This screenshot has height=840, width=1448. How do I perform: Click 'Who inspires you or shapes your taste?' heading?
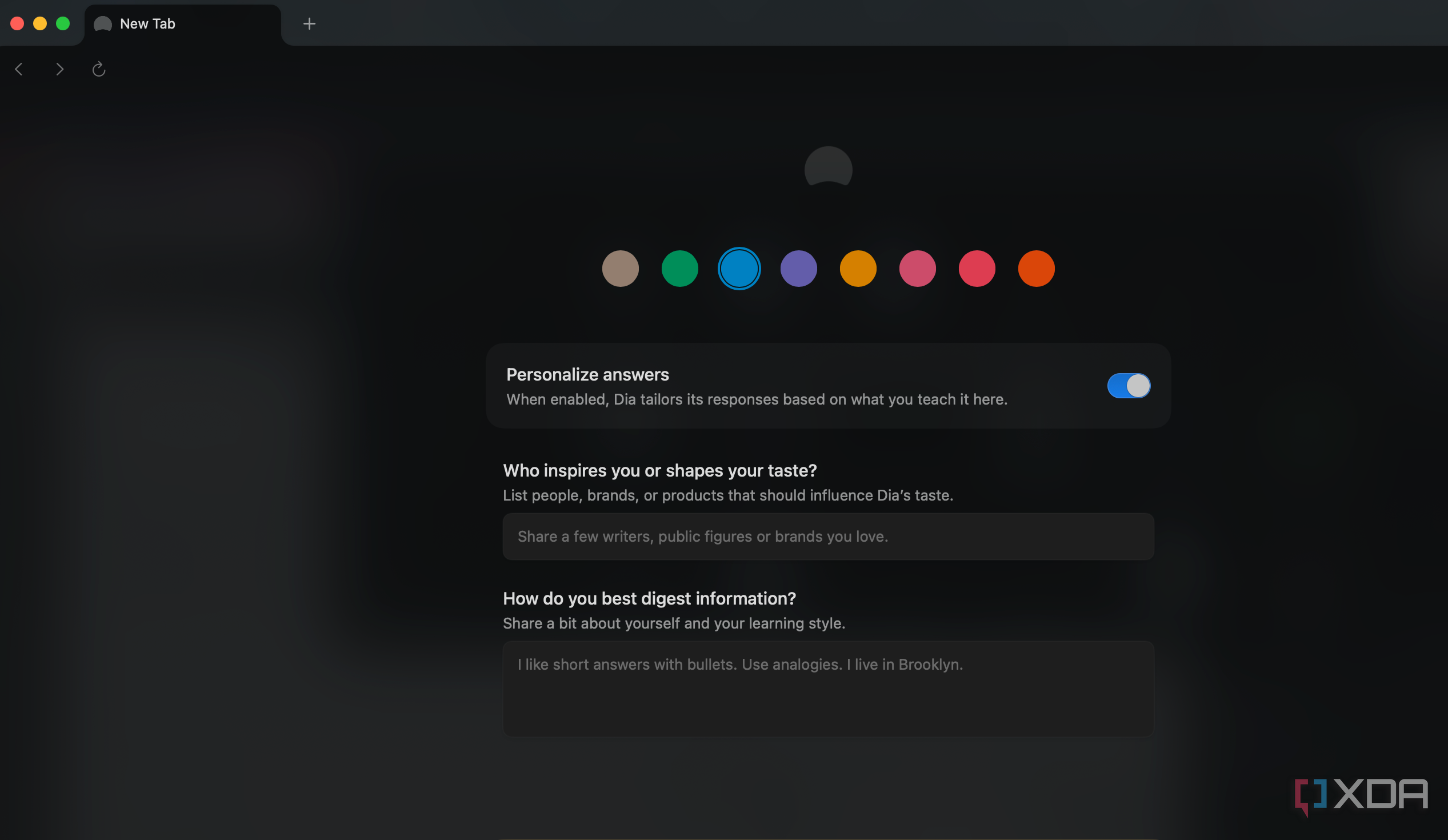tap(659, 470)
